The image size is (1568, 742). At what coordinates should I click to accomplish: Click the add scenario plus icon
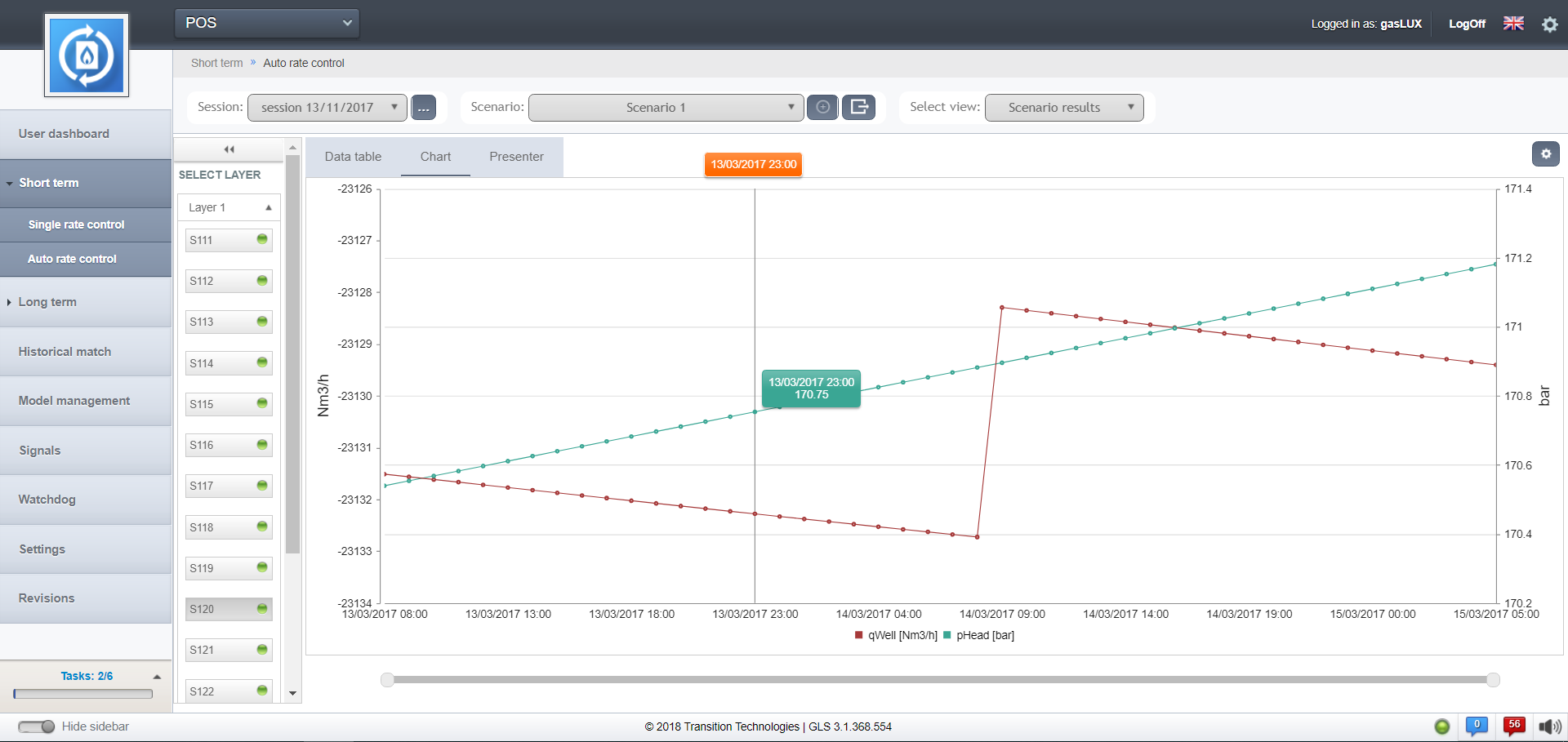click(x=822, y=107)
